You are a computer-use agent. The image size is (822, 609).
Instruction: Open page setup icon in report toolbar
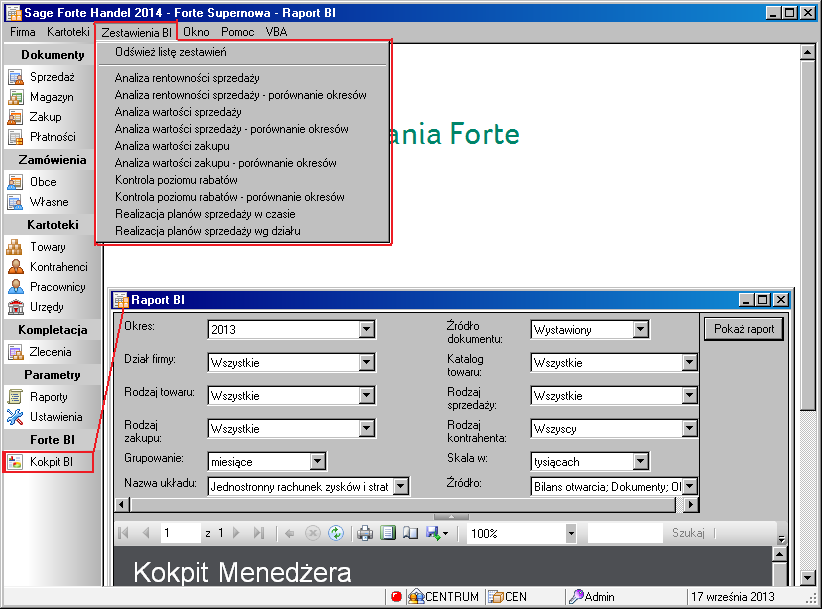tap(410, 534)
